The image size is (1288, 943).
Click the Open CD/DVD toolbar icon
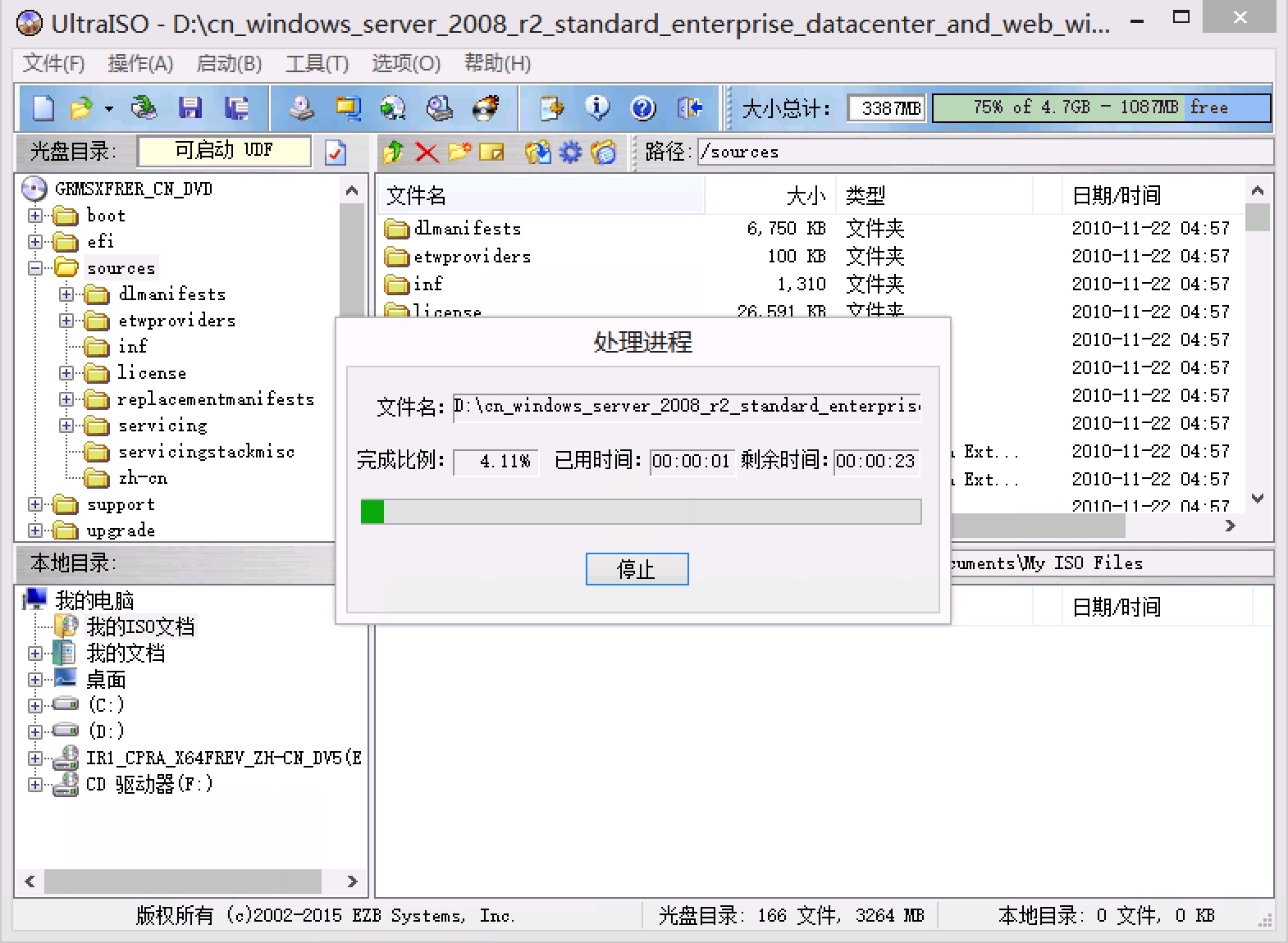[144, 108]
